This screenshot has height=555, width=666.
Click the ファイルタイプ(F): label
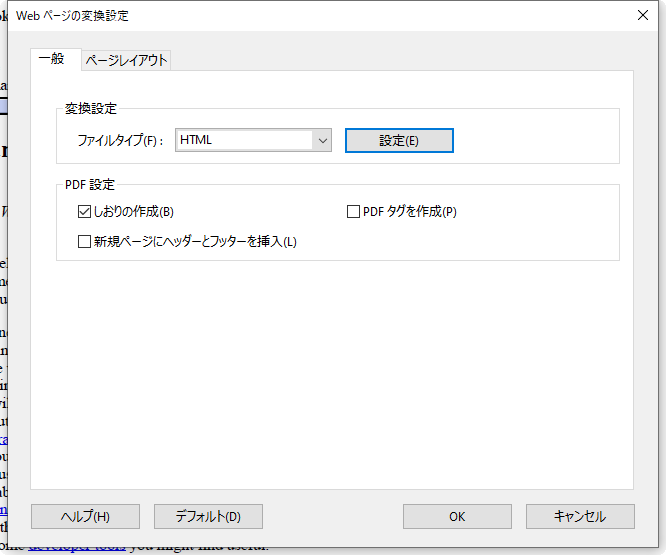[120, 141]
